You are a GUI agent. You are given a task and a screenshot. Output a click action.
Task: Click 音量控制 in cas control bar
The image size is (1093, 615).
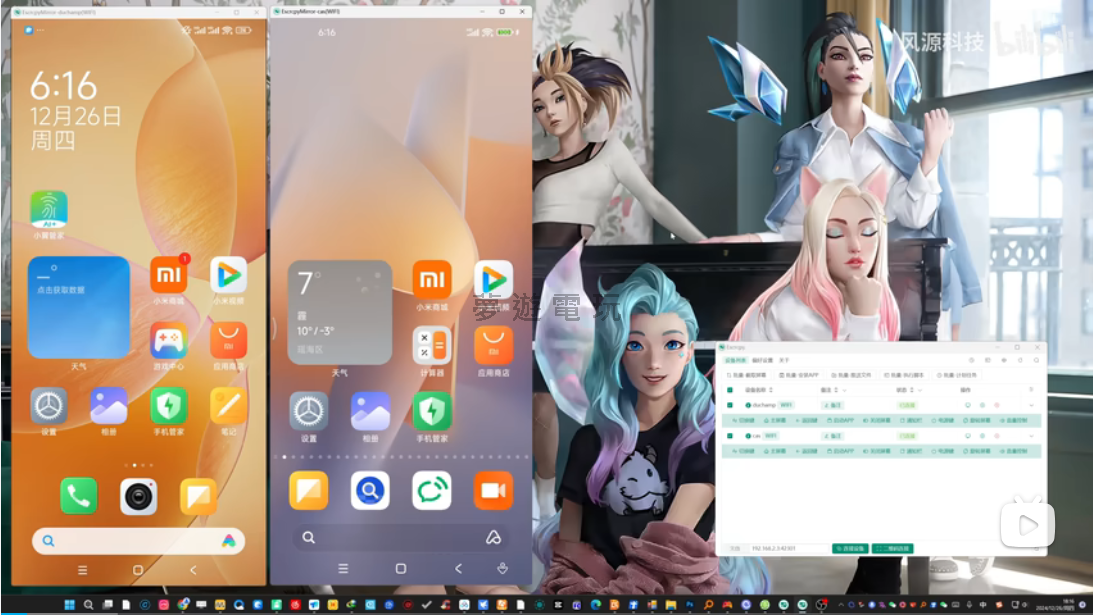pyautogui.click(x=1014, y=451)
